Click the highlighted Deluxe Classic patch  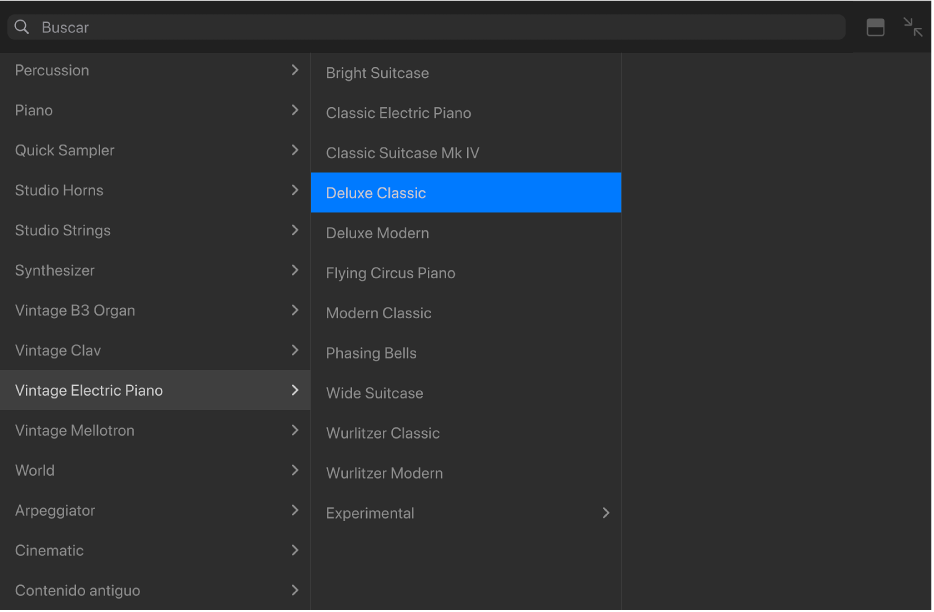pos(376,193)
